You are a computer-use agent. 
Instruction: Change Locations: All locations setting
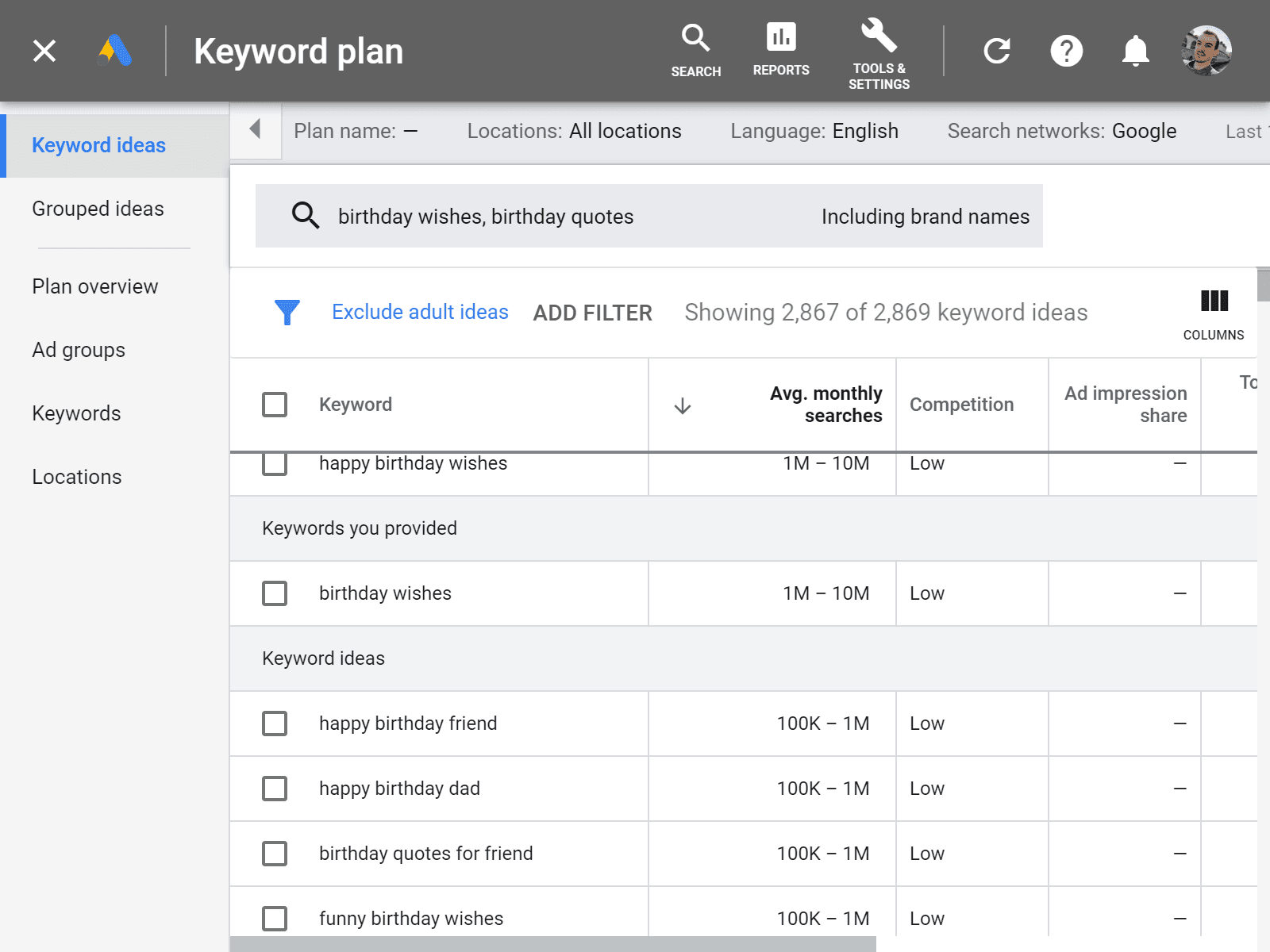[x=574, y=131]
